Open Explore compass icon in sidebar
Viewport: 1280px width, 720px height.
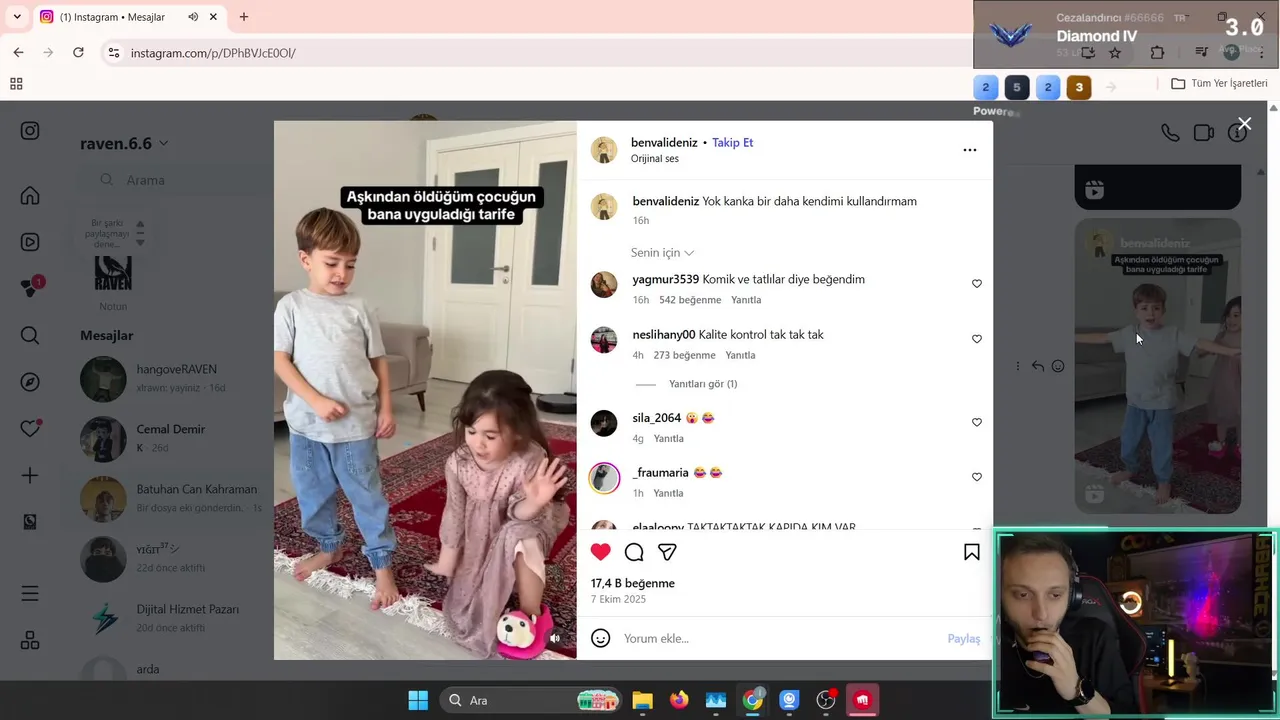[30, 382]
